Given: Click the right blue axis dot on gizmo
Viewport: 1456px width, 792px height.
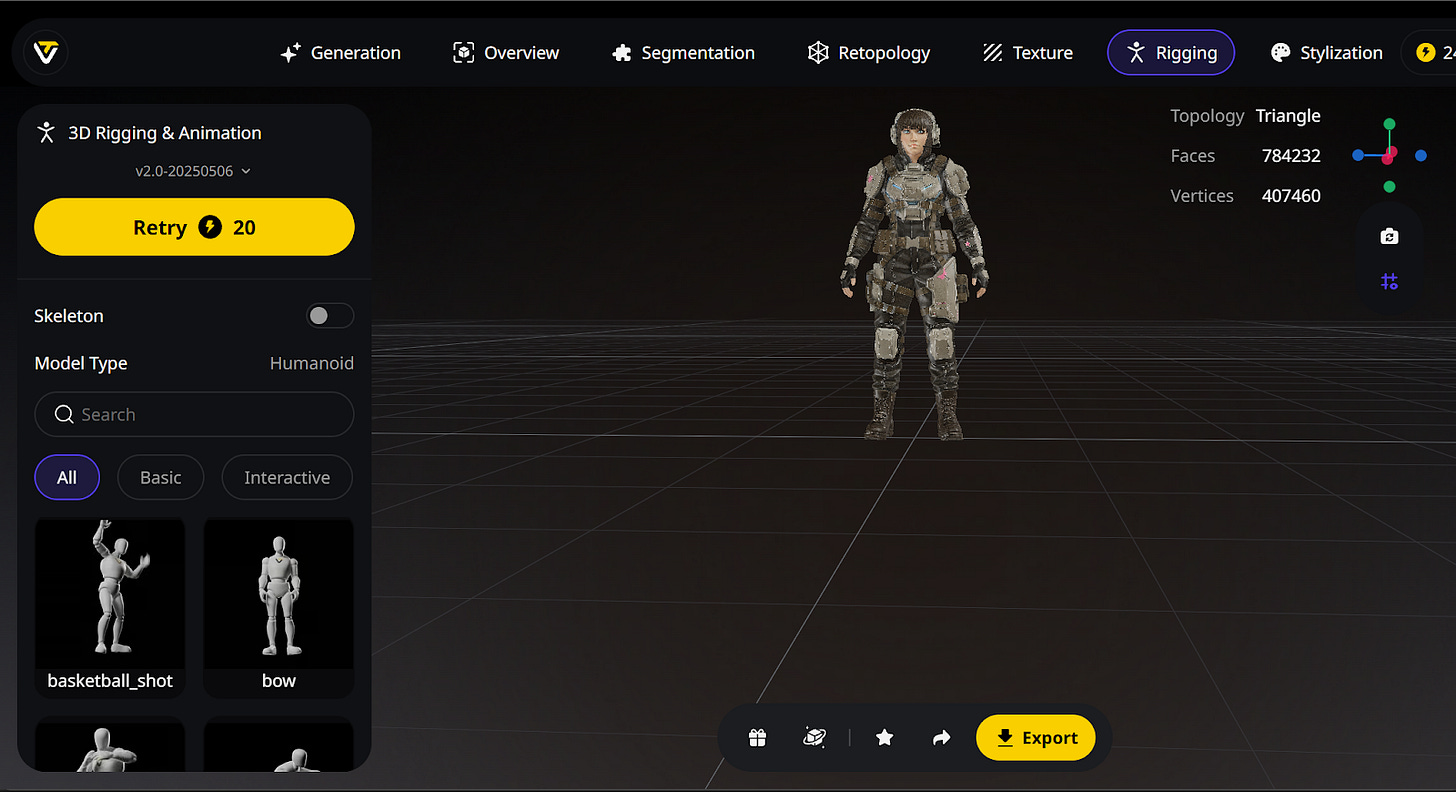Looking at the screenshot, I should pos(1421,156).
